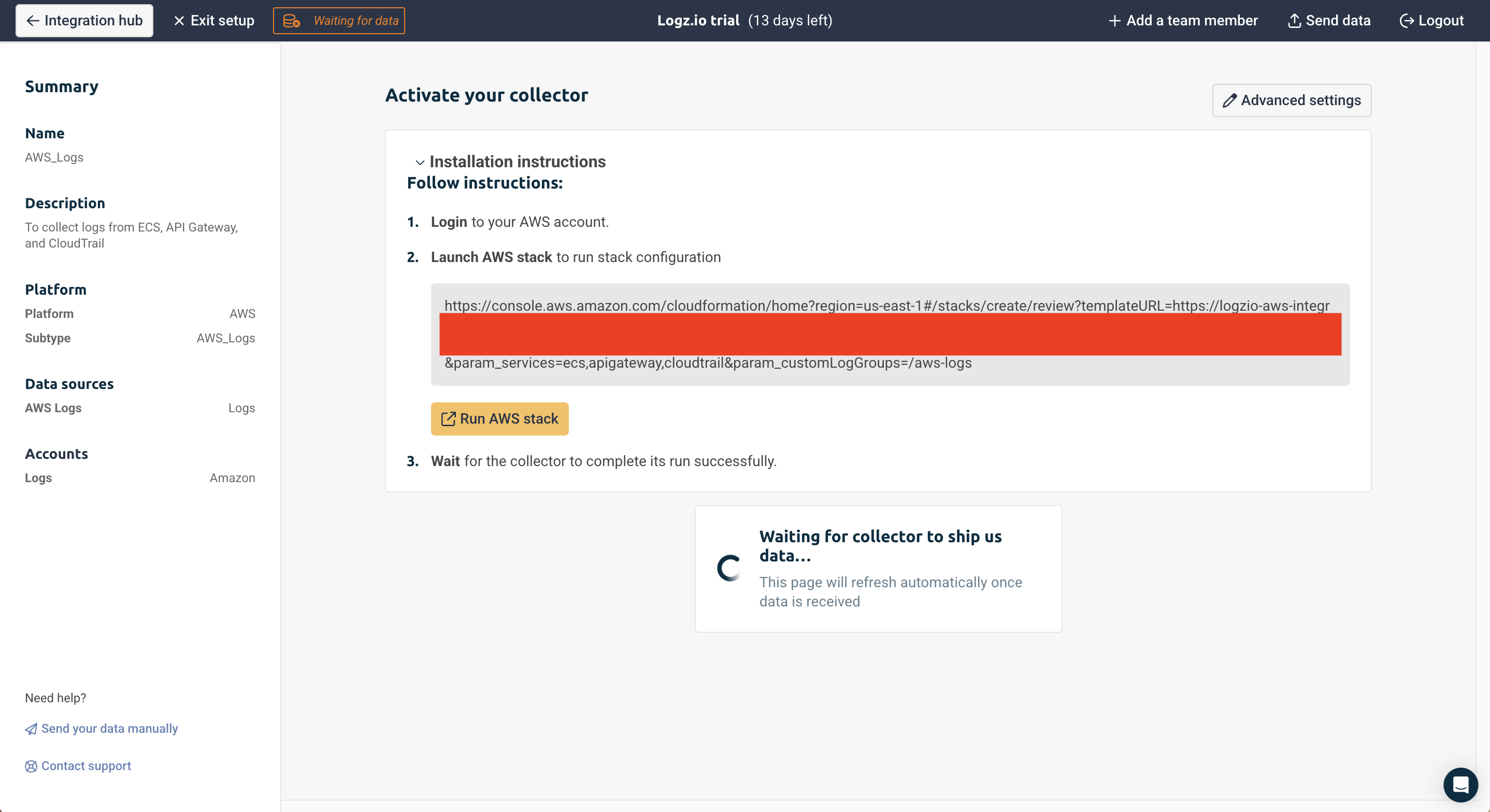Open the live chat bubble in the corner
Image resolution: width=1490 pixels, height=812 pixels.
(1460, 785)
